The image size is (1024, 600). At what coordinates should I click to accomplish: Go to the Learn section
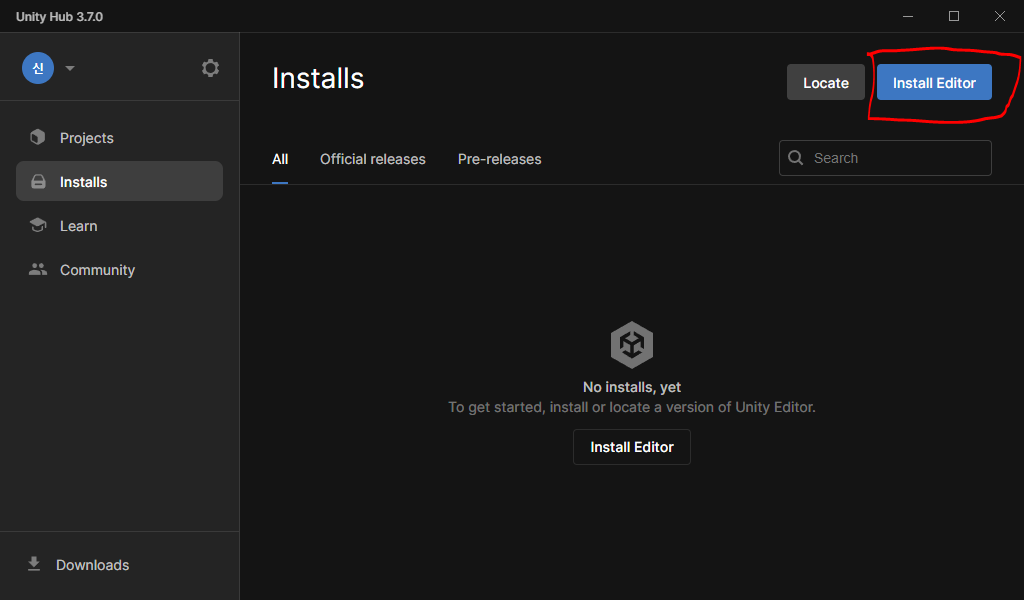(x=78, y=226)
